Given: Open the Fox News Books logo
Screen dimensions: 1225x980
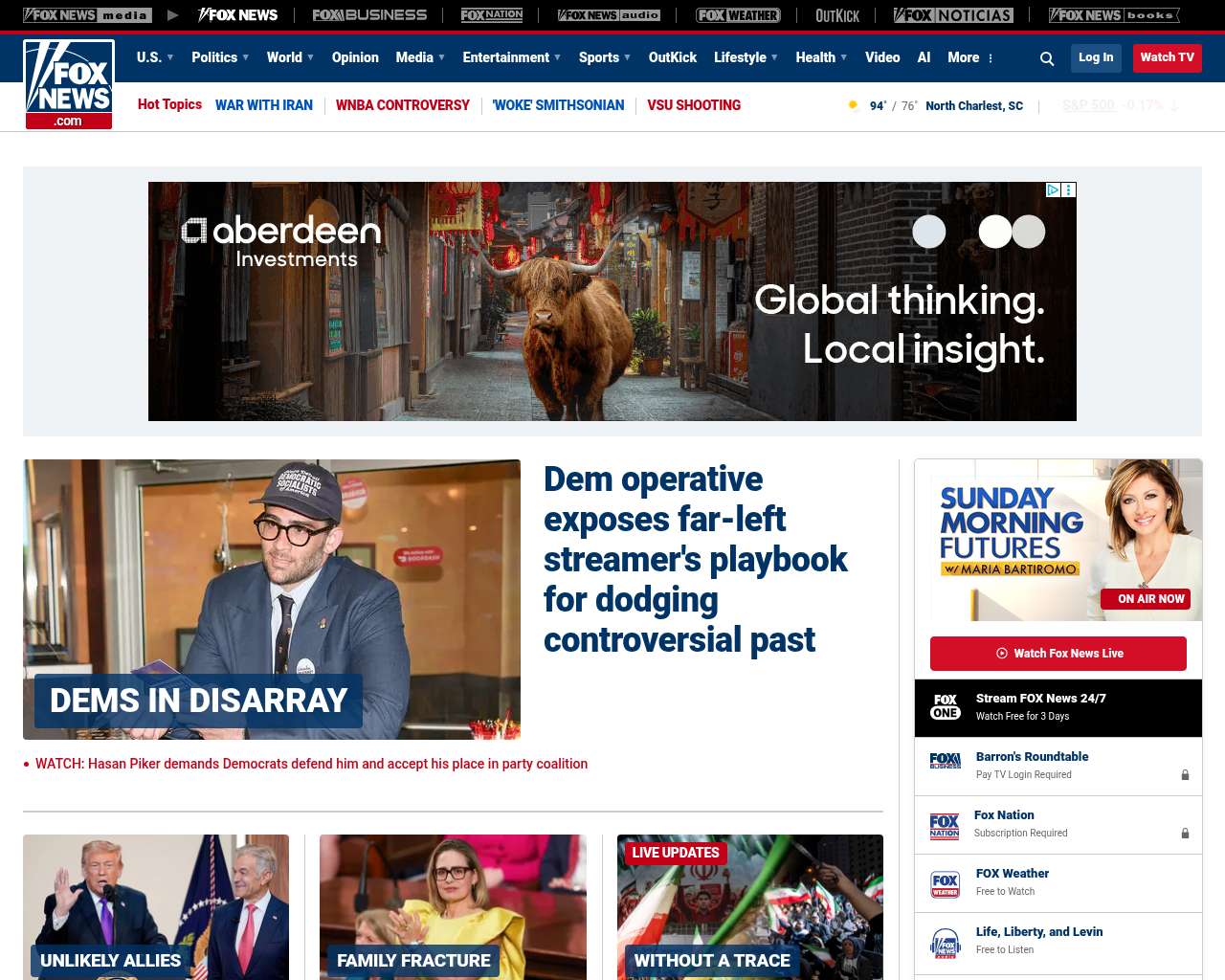Looking at the screenshot, I should pos(1114,15).
